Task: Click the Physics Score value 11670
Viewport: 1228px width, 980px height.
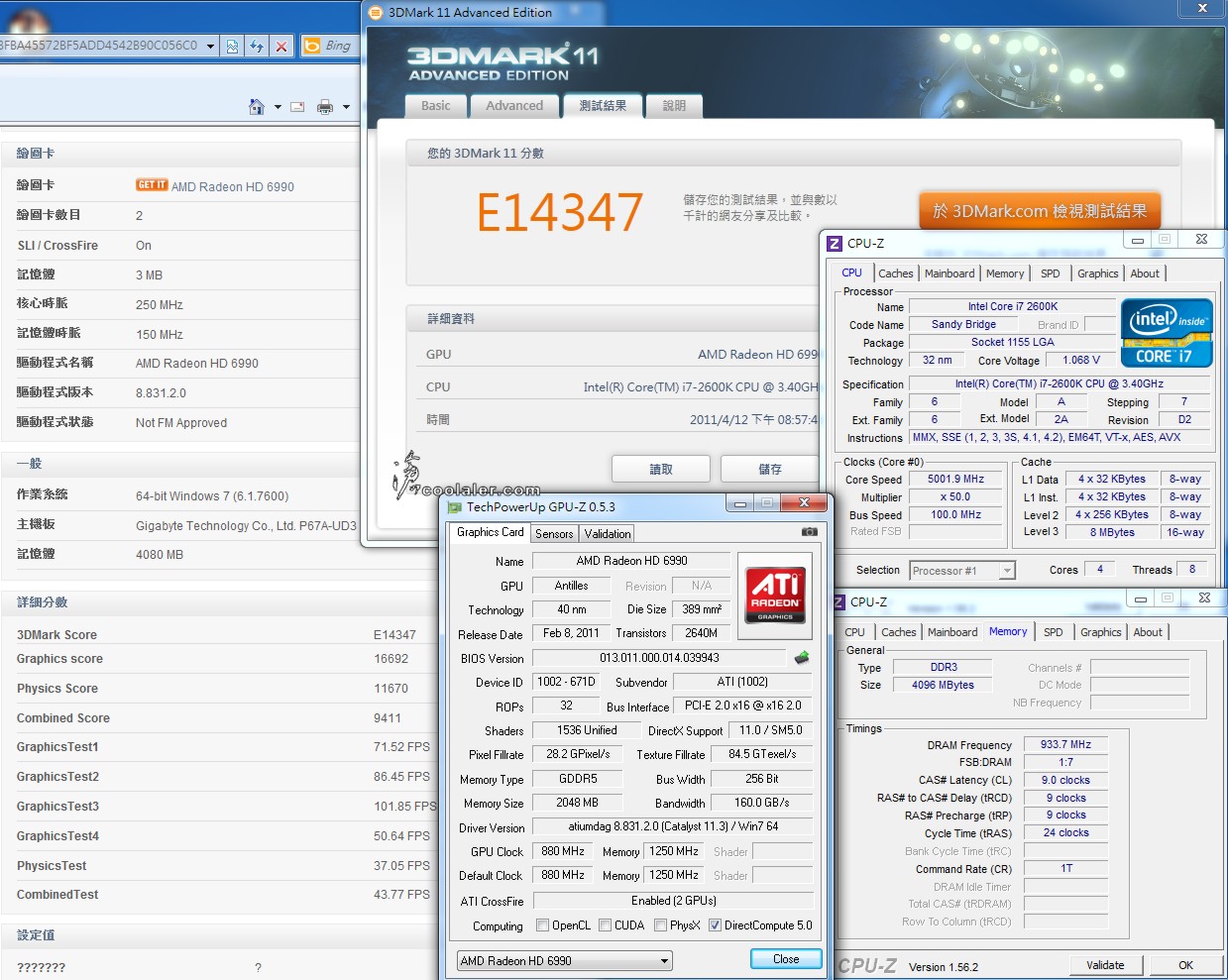Action: click(391, 689)
